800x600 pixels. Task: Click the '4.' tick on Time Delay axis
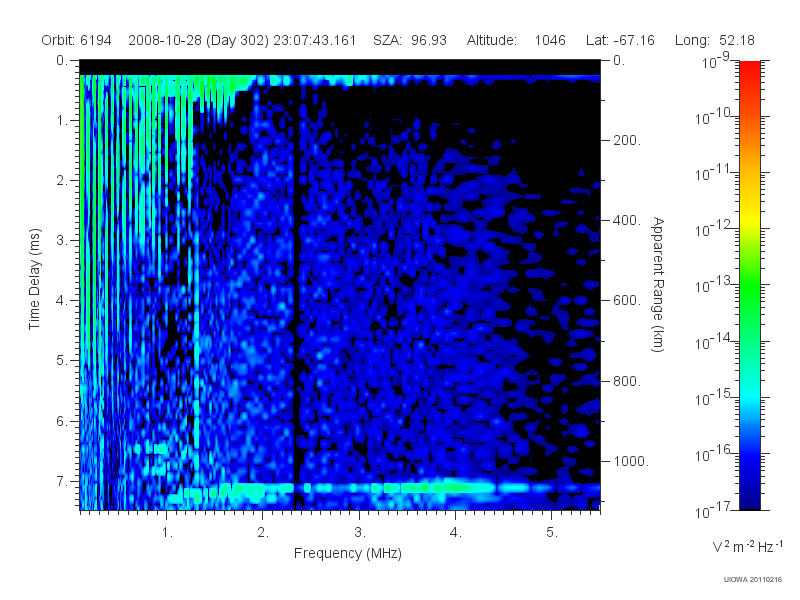coord(62,301)
